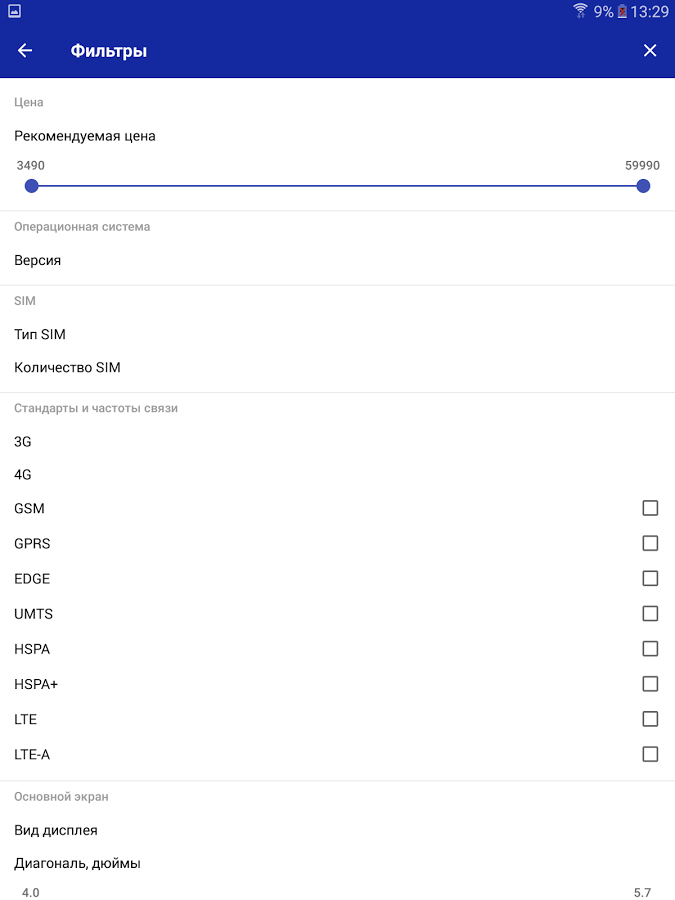This screenshot has height=900, width=675.
Task: Open the Вид дисплея filter
Action: click(338, 830)
